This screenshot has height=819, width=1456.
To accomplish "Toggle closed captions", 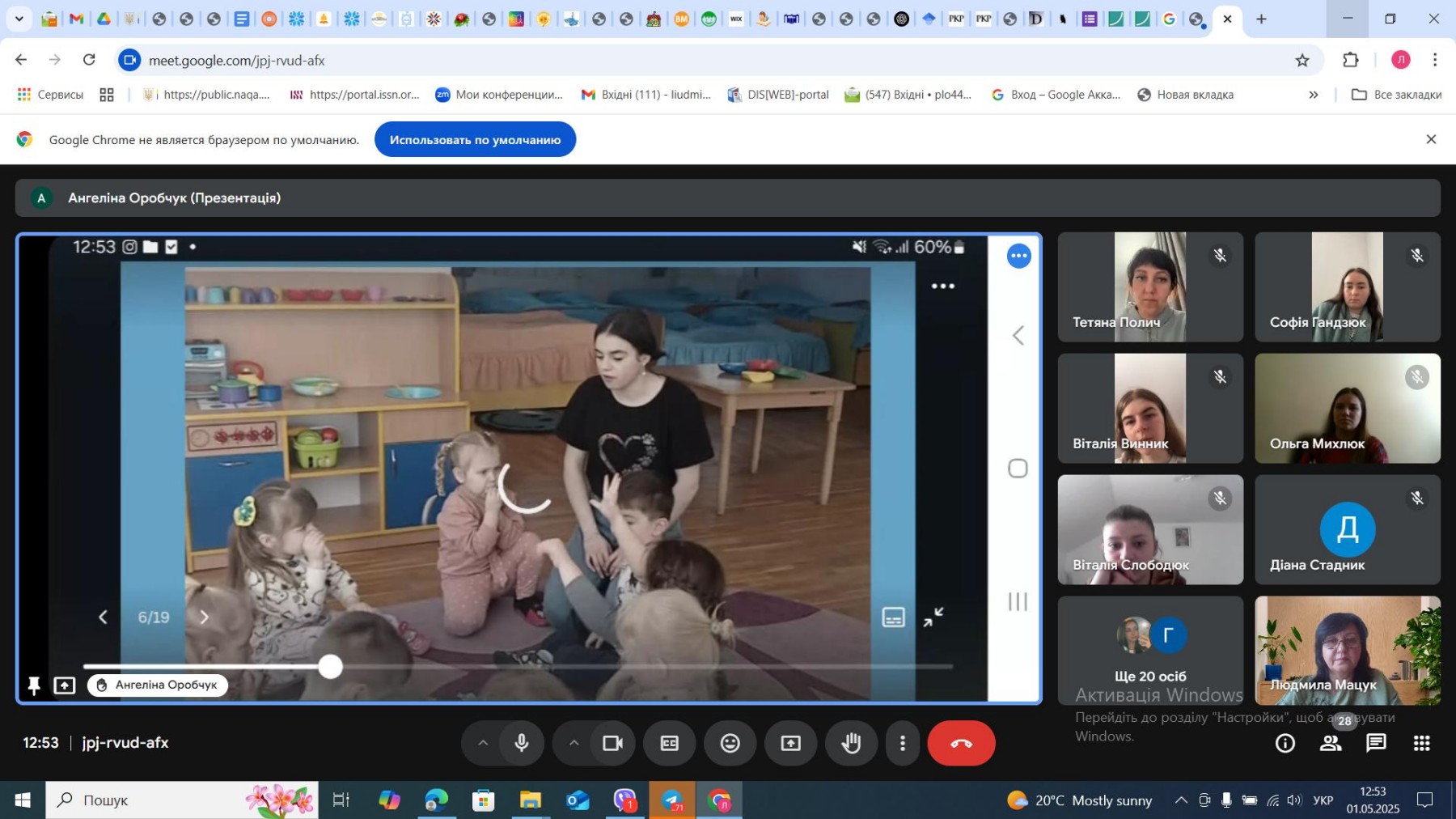I will point(669,743).
